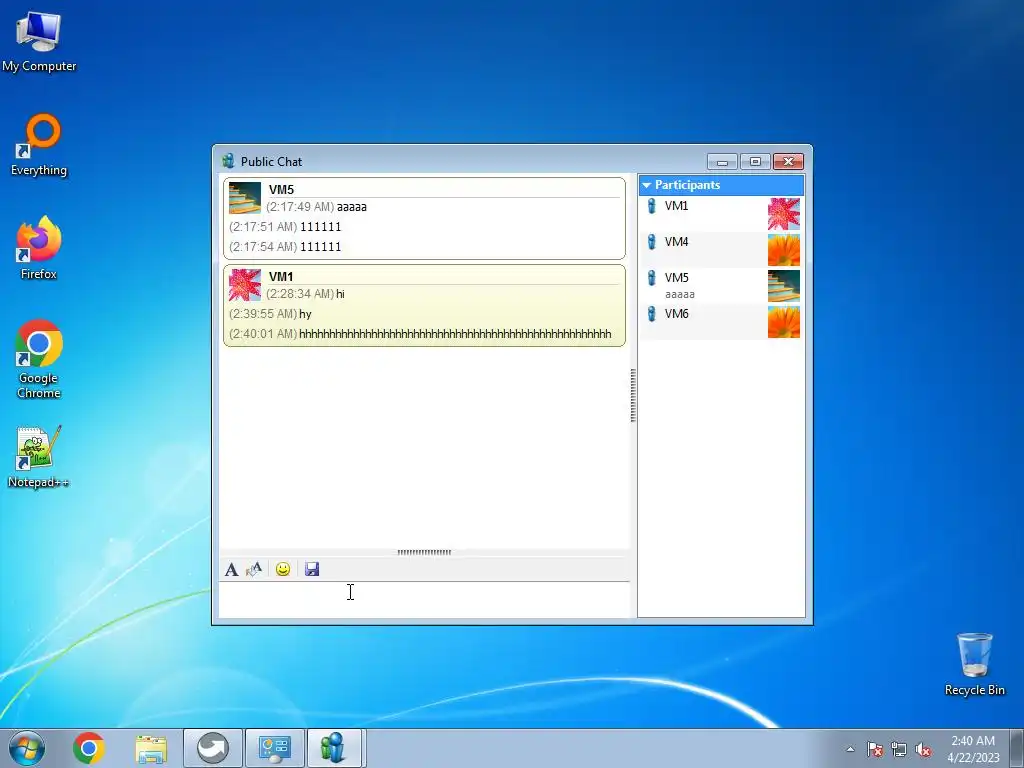Click the muted volume tray icon
Viewport: 1024px width, 768px height.
click(923, 749)
